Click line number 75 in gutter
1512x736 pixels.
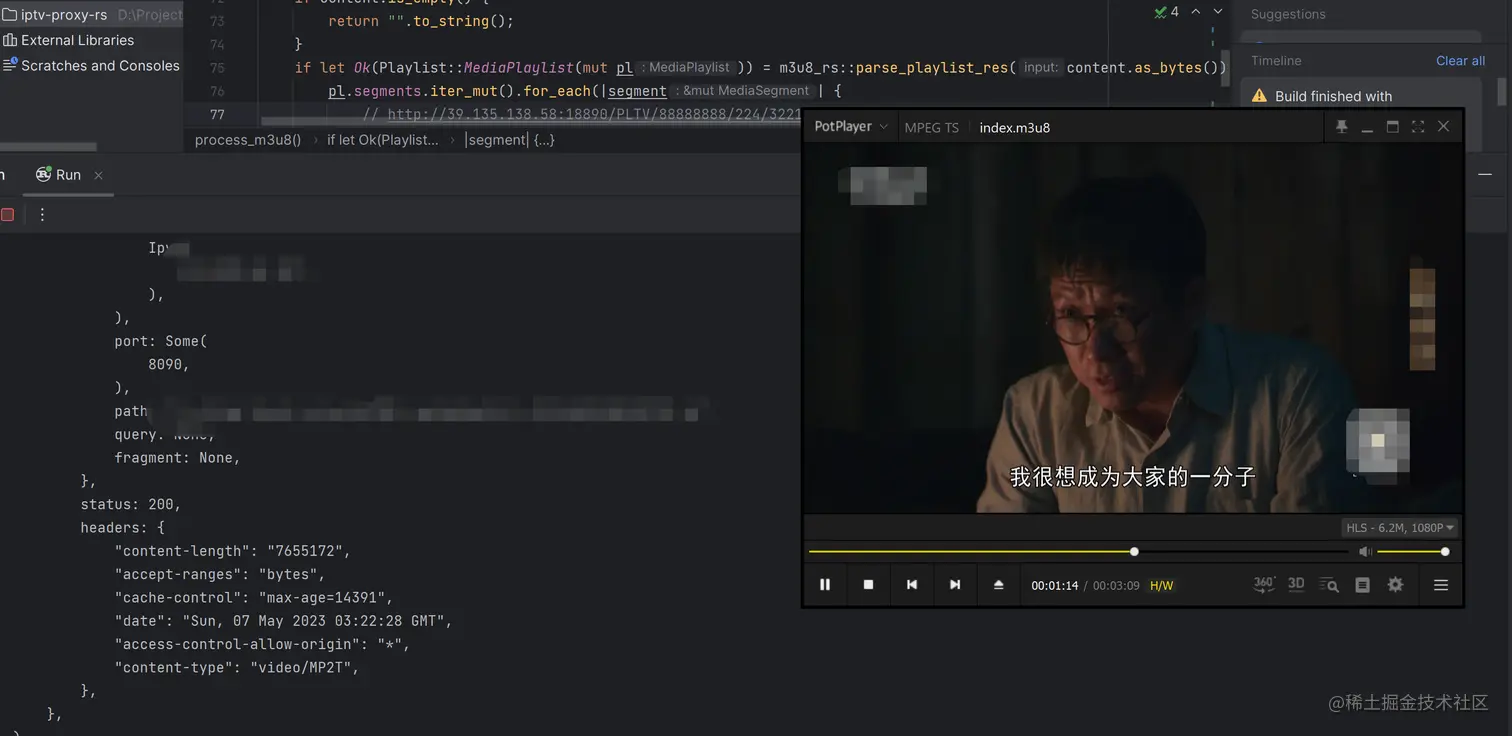217,68
